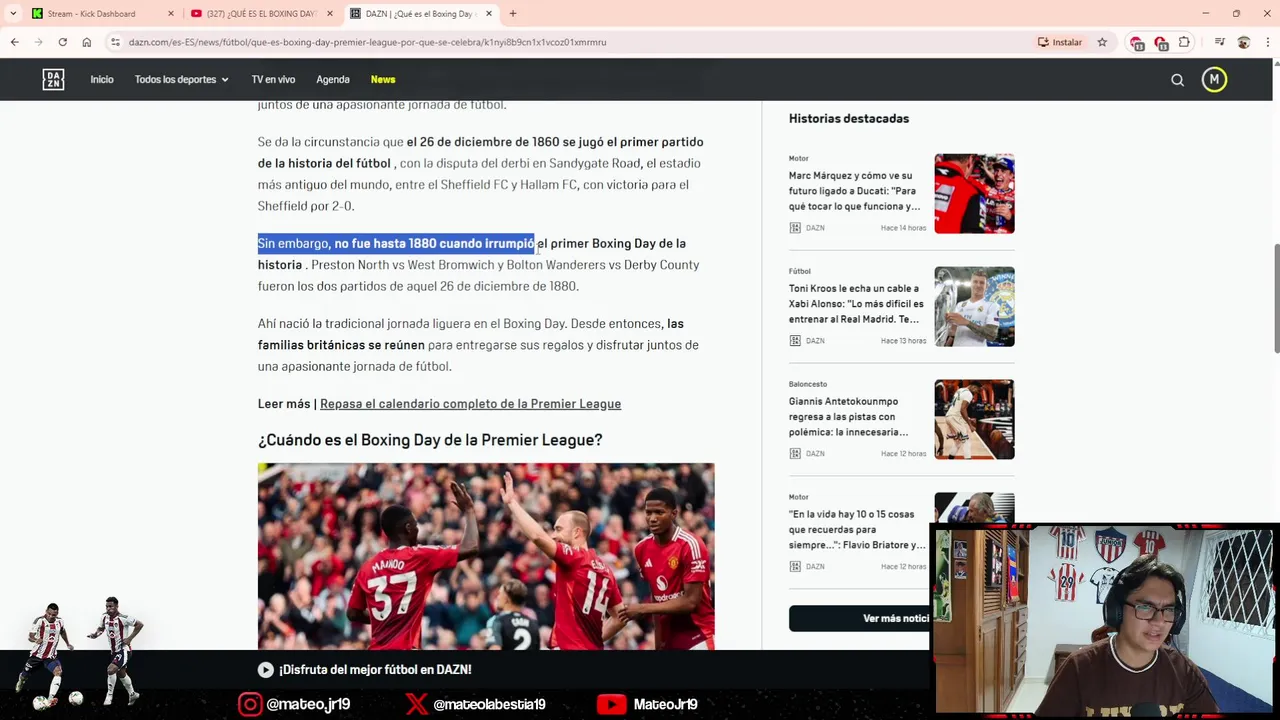This screenshot has height=720, width=1280.
Task: Click text Hace 14 horas
Action: click(x=904, y=228)
